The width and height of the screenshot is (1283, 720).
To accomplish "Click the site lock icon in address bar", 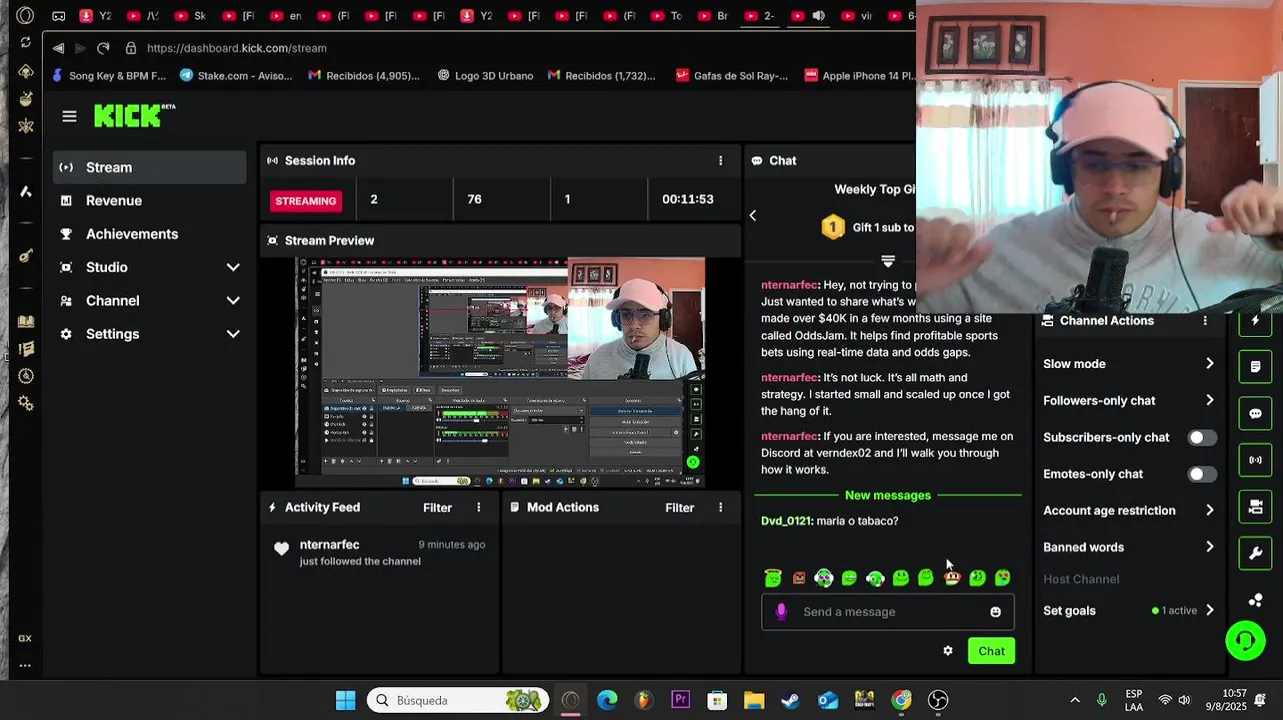I will click(x=130, y=48).
